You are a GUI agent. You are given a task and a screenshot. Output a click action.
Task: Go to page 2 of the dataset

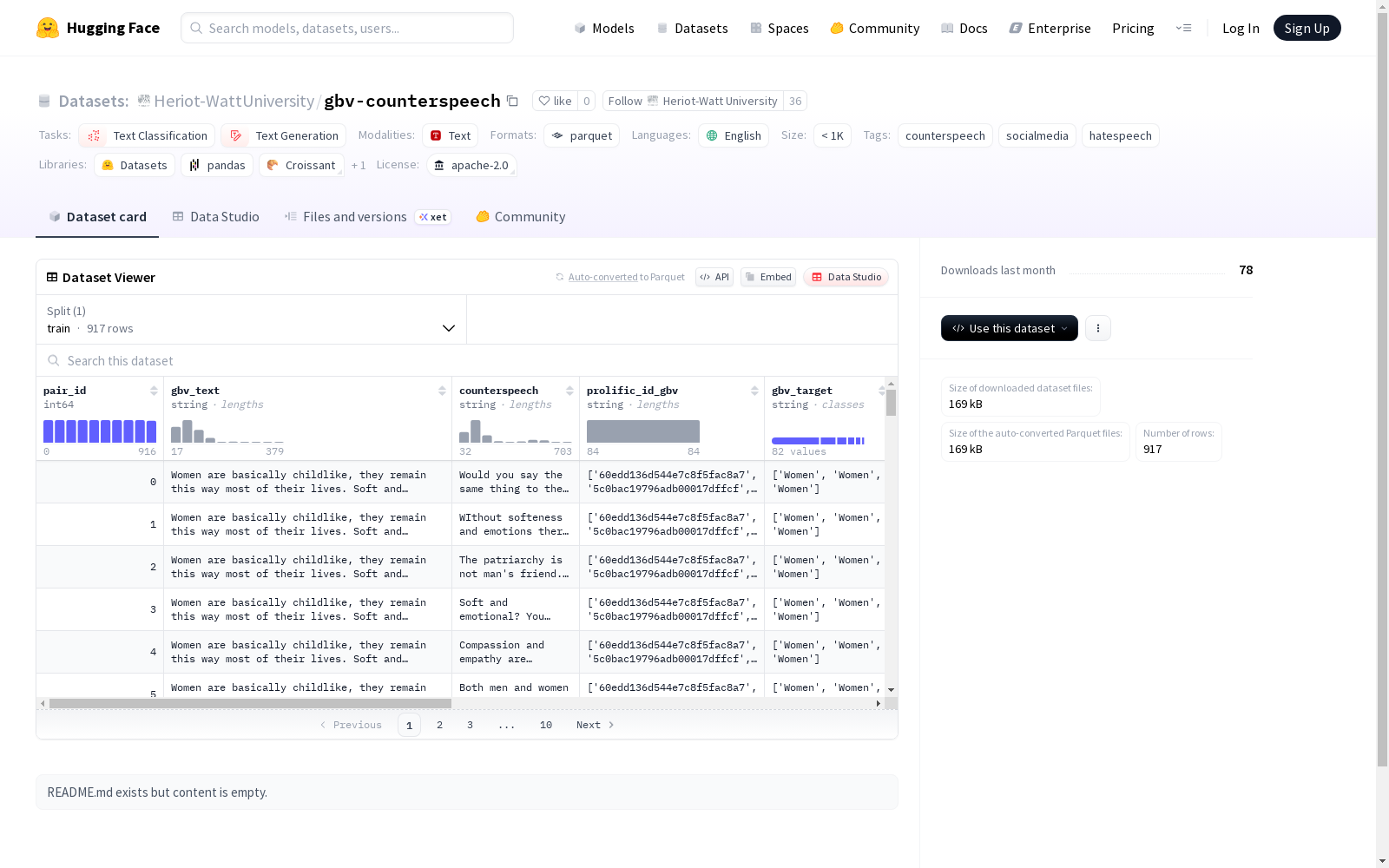[x=439, y=725]
